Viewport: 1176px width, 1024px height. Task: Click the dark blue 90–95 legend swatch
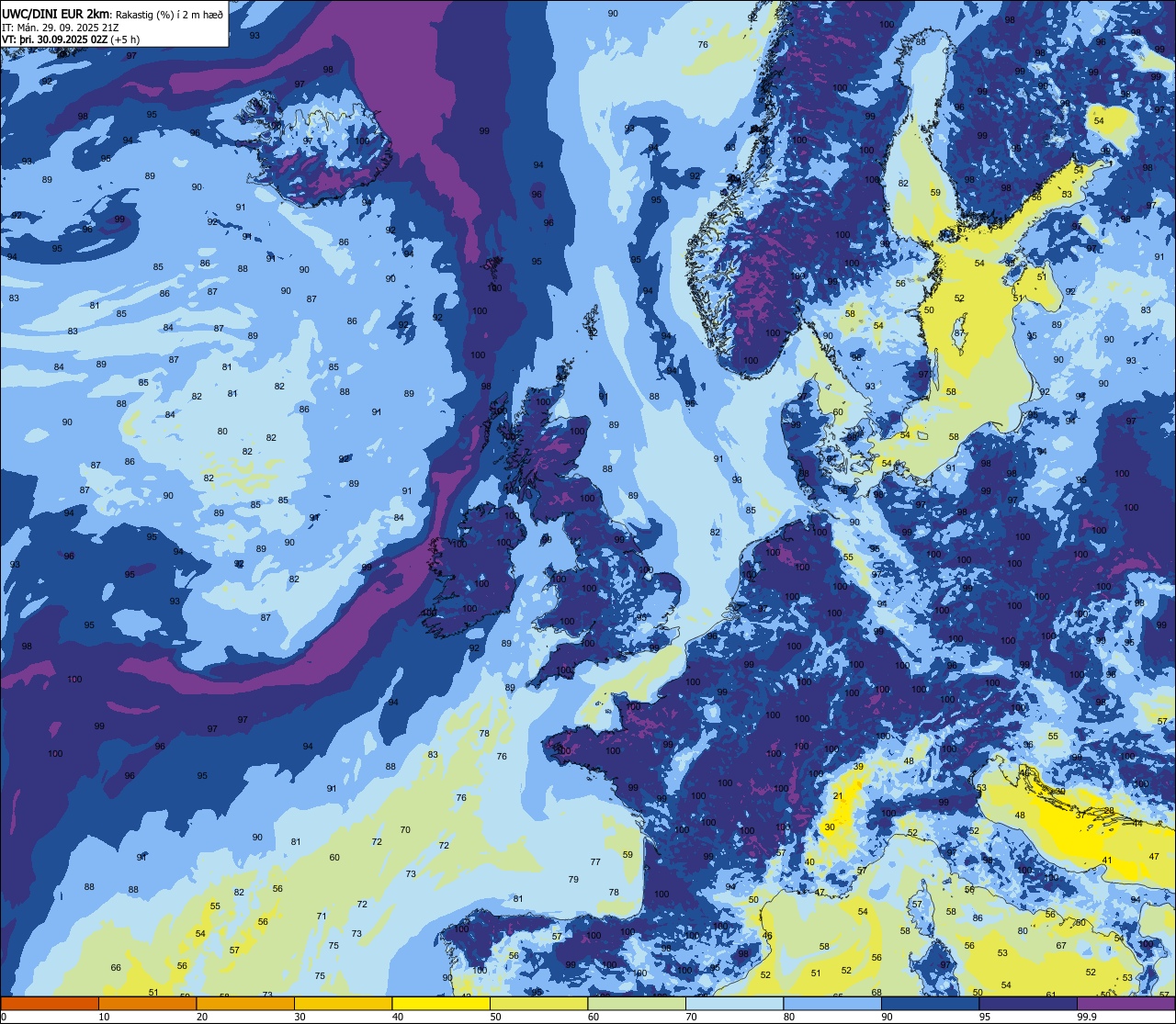(x=930, y=1003)
